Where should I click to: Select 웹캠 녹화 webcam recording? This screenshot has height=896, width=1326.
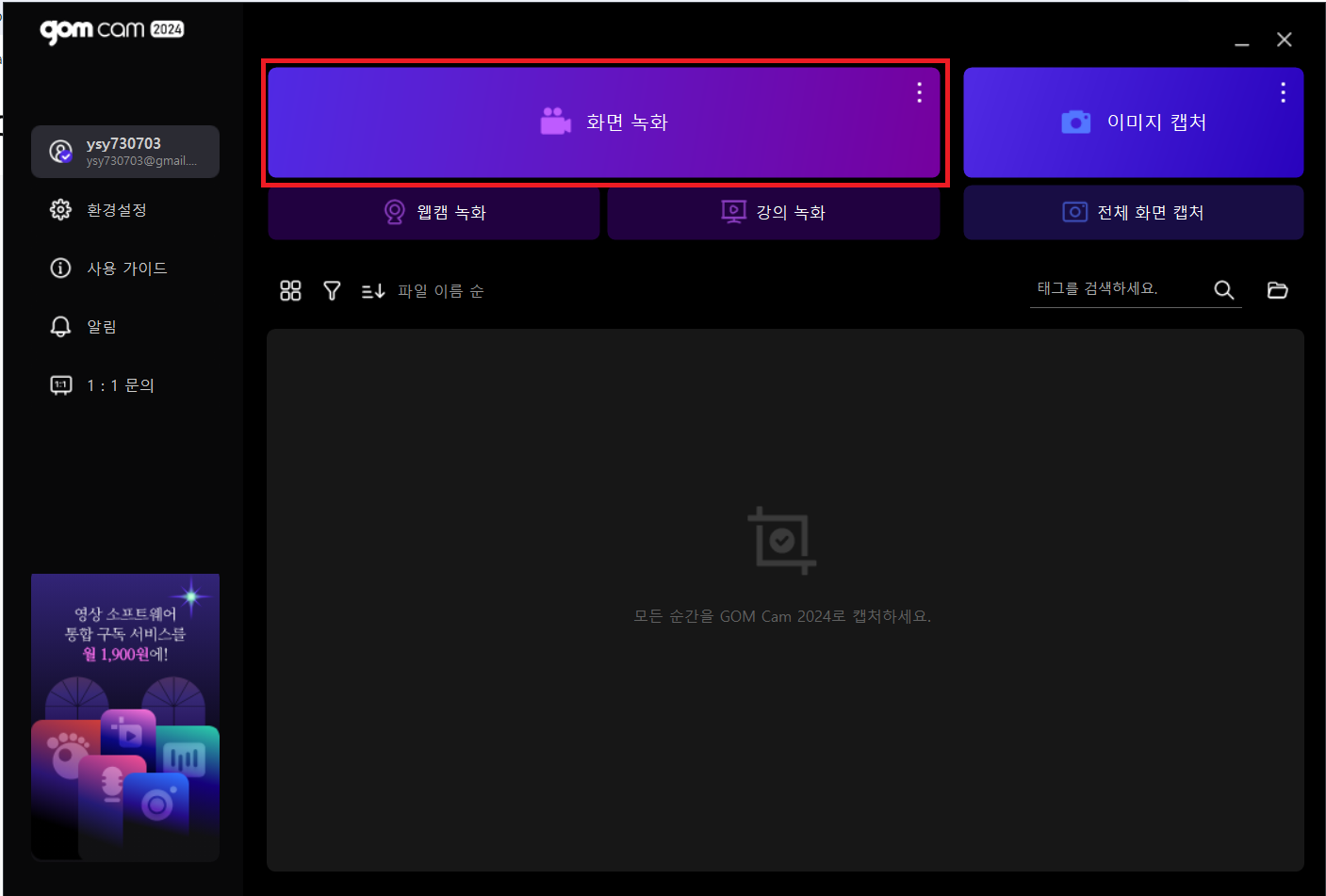pos(434,213)
